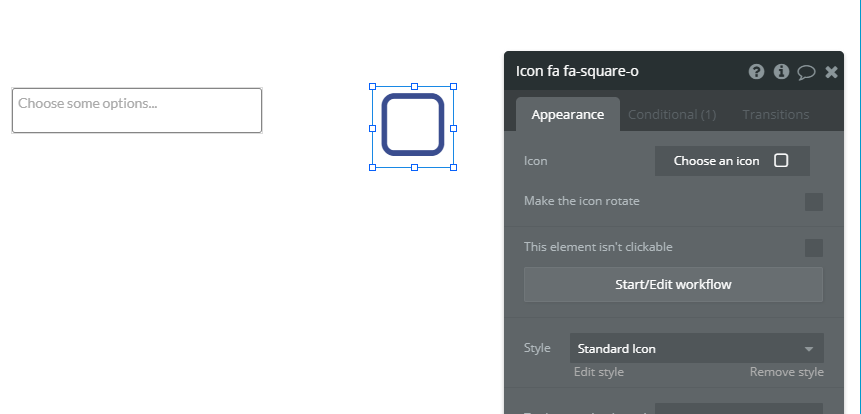Click the top-left selection handle of the icon

point(372,86)
